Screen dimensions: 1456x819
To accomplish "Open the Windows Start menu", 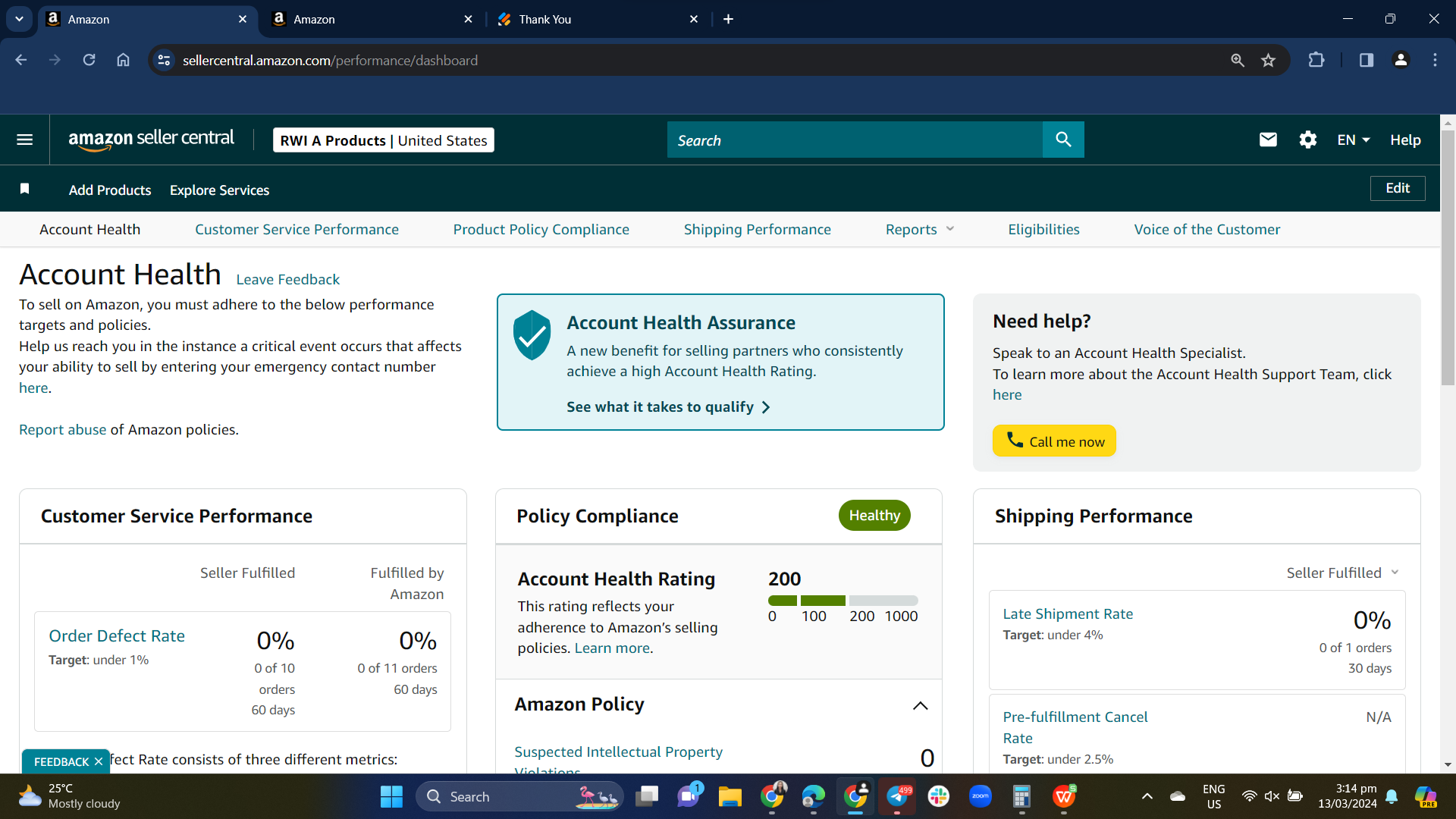I will coord(391,796).
